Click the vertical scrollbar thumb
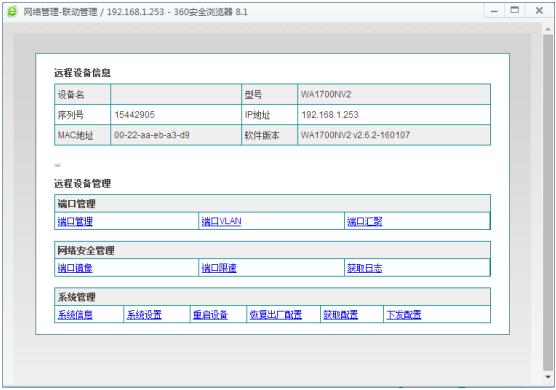This screenshot has height=390, width=556. (548, 202)
